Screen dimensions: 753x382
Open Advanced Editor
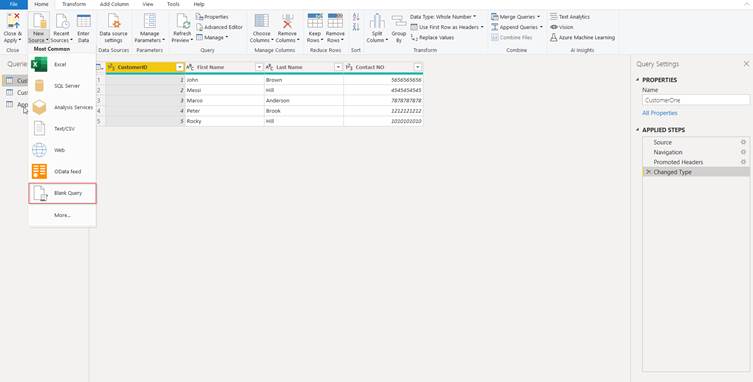[219, 27]
